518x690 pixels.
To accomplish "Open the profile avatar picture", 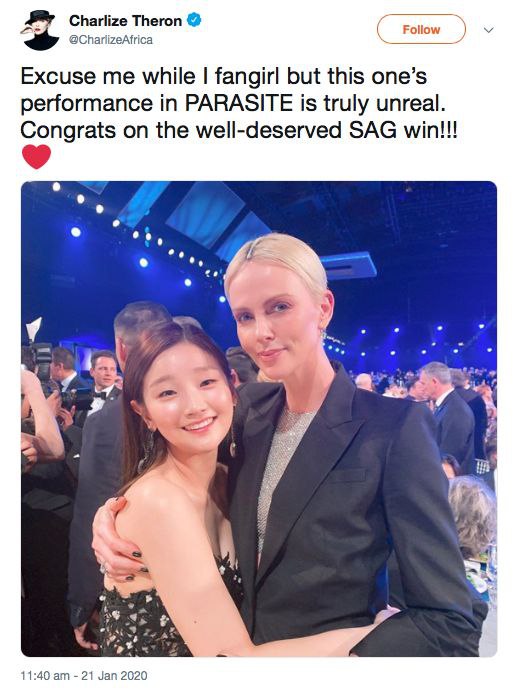I will 40,30.
